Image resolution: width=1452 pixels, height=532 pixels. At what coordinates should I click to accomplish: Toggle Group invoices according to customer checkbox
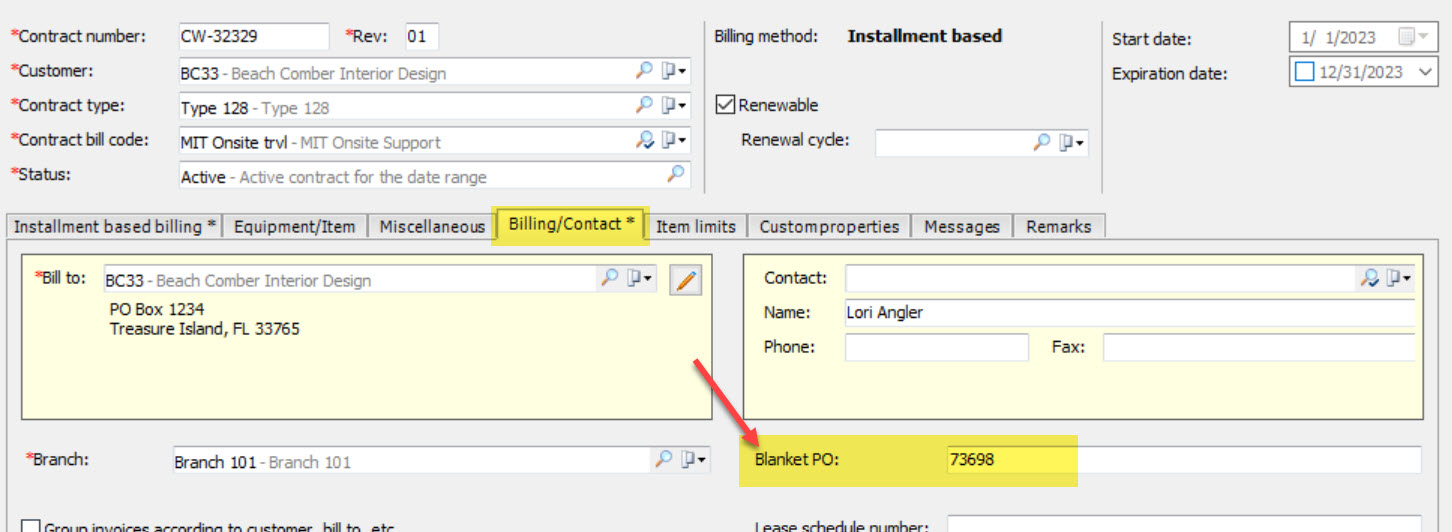31,527
